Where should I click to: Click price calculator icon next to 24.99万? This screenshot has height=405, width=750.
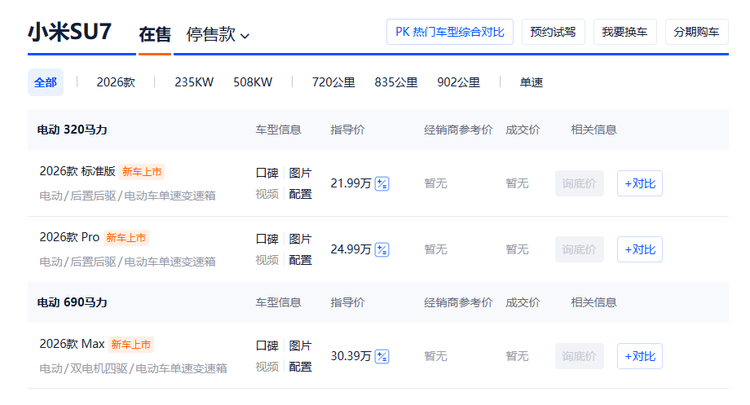click(382, 249)
